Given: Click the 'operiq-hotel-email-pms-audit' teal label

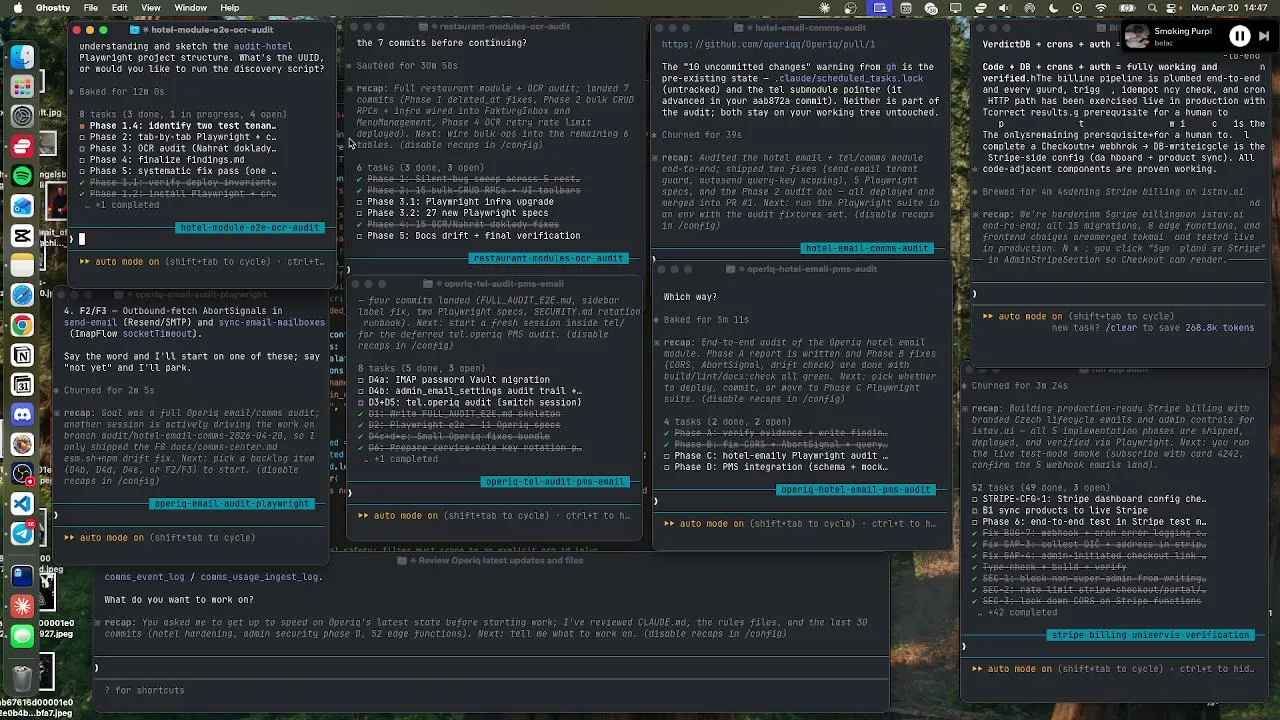Looking at the screenshot, I should point(855,490).
